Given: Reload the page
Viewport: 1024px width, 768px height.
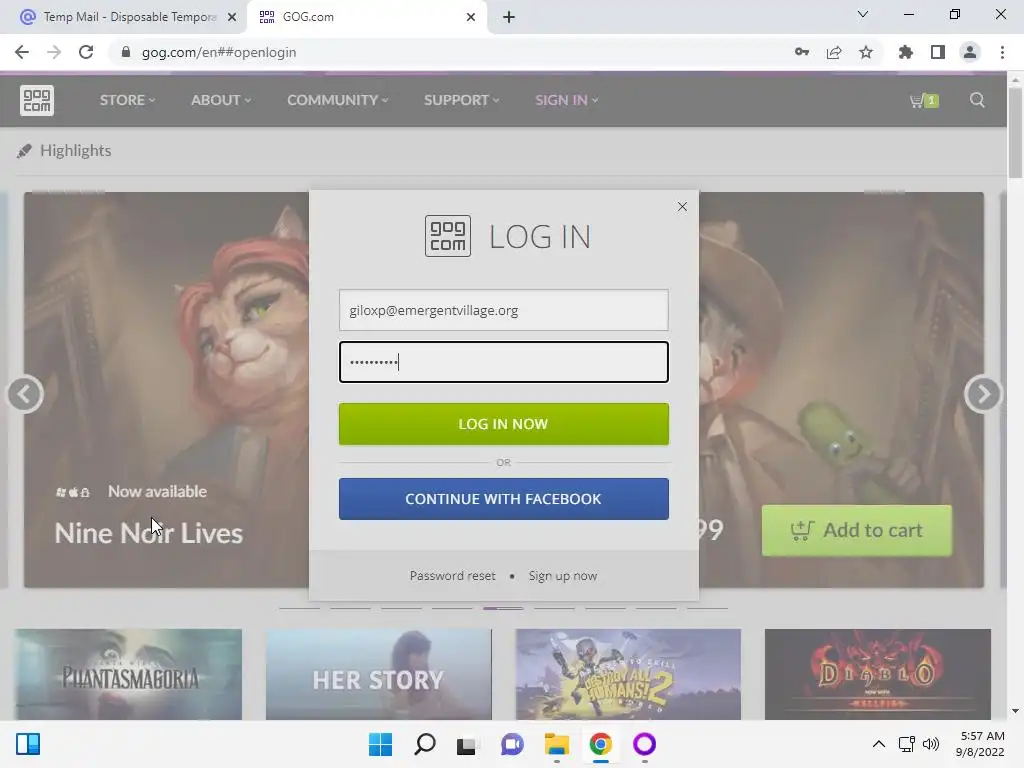Looking at the screenshot, I should (x=86, y=52).
